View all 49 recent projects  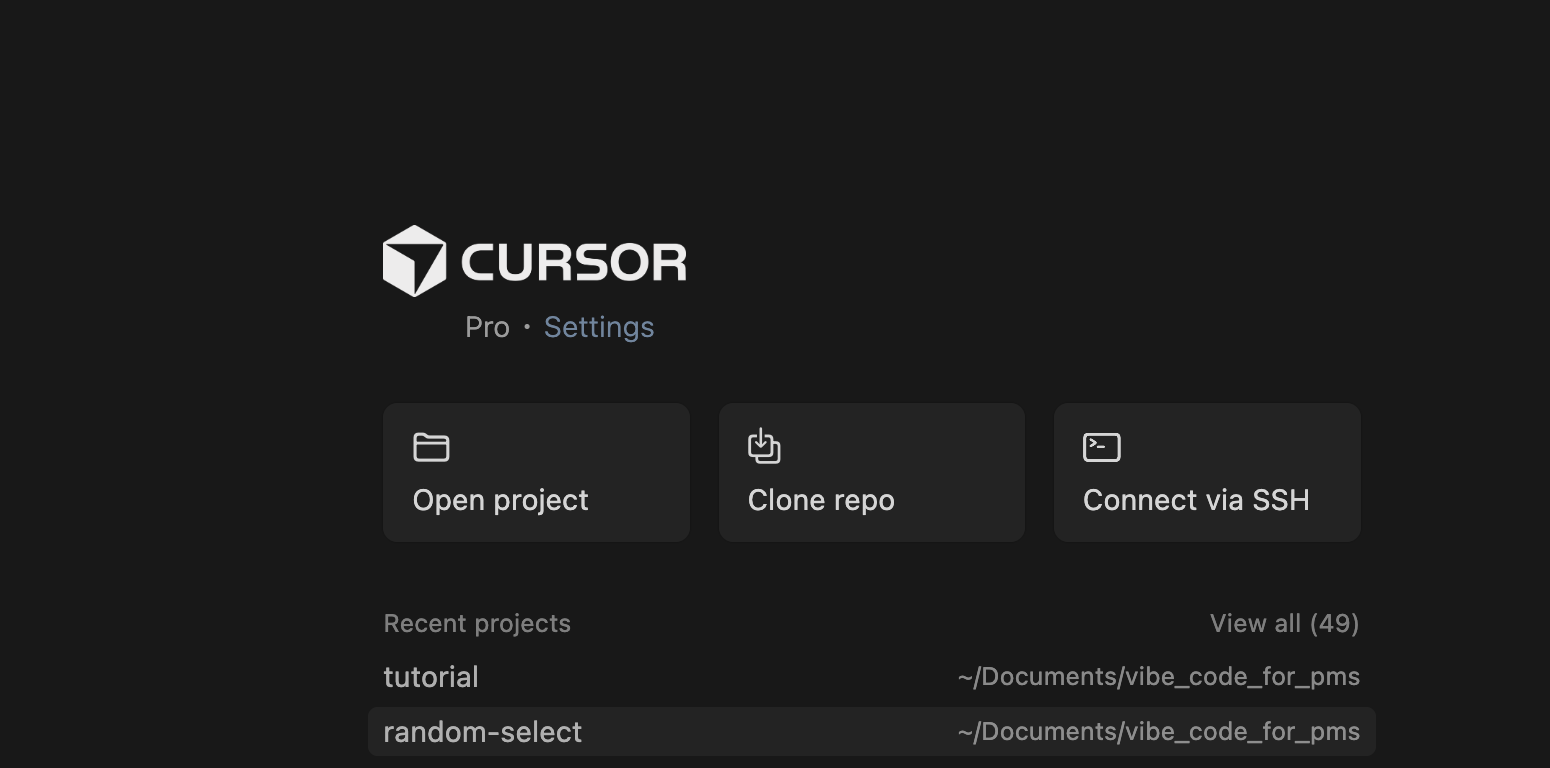(1283, 623)
